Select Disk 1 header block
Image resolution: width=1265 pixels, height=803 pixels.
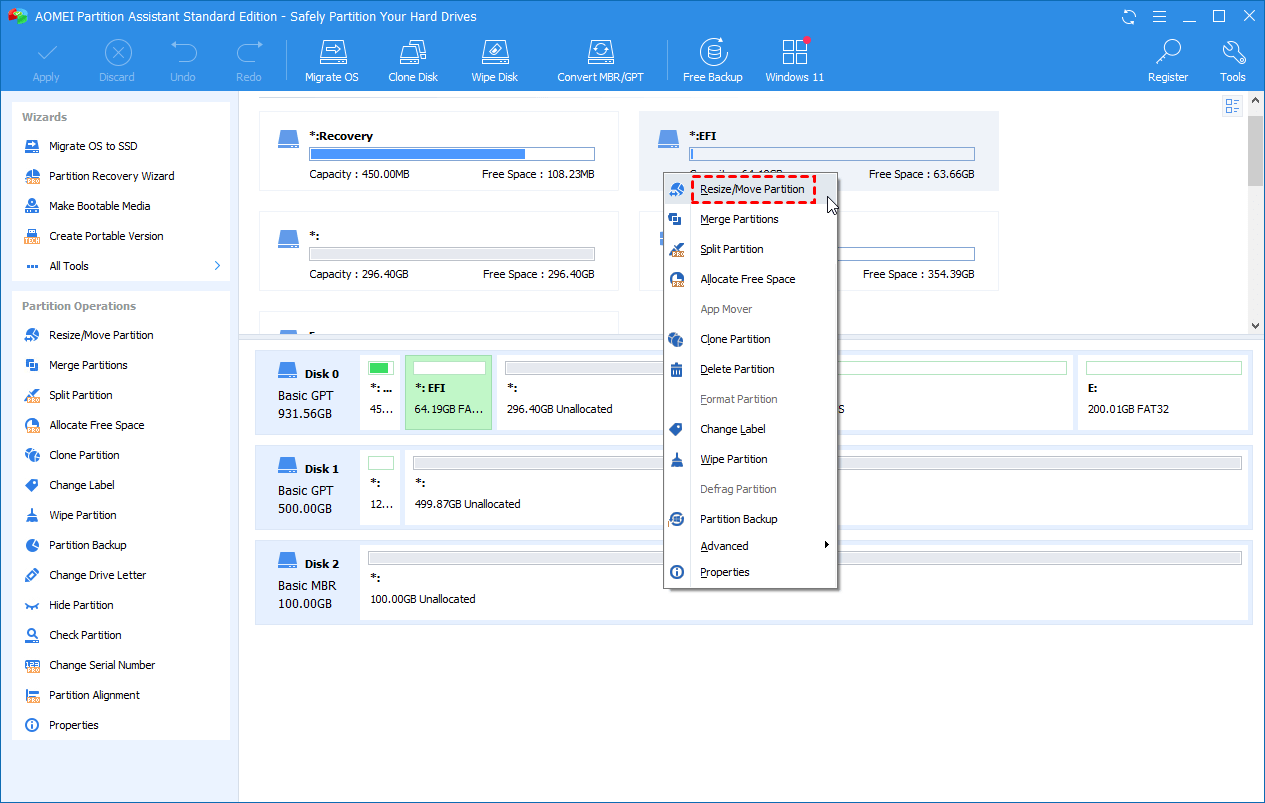(x=309, y=487)
